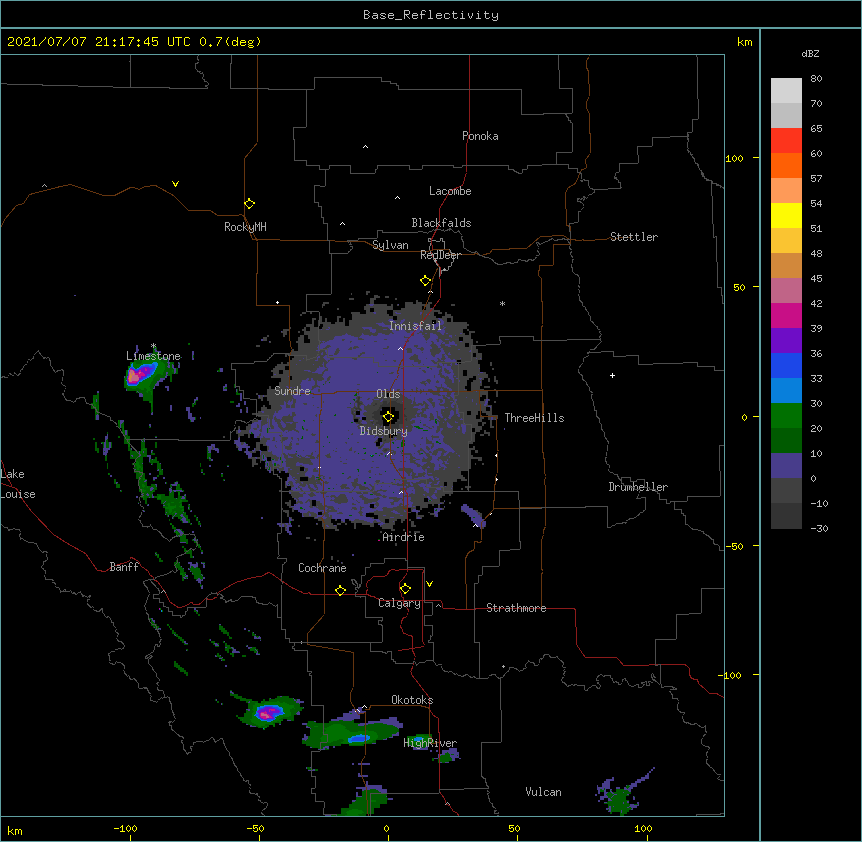The height and width of the screenshot is (842, 862).
Task: Select the 51 dBZ yellow color swatch
Action: 786,215
